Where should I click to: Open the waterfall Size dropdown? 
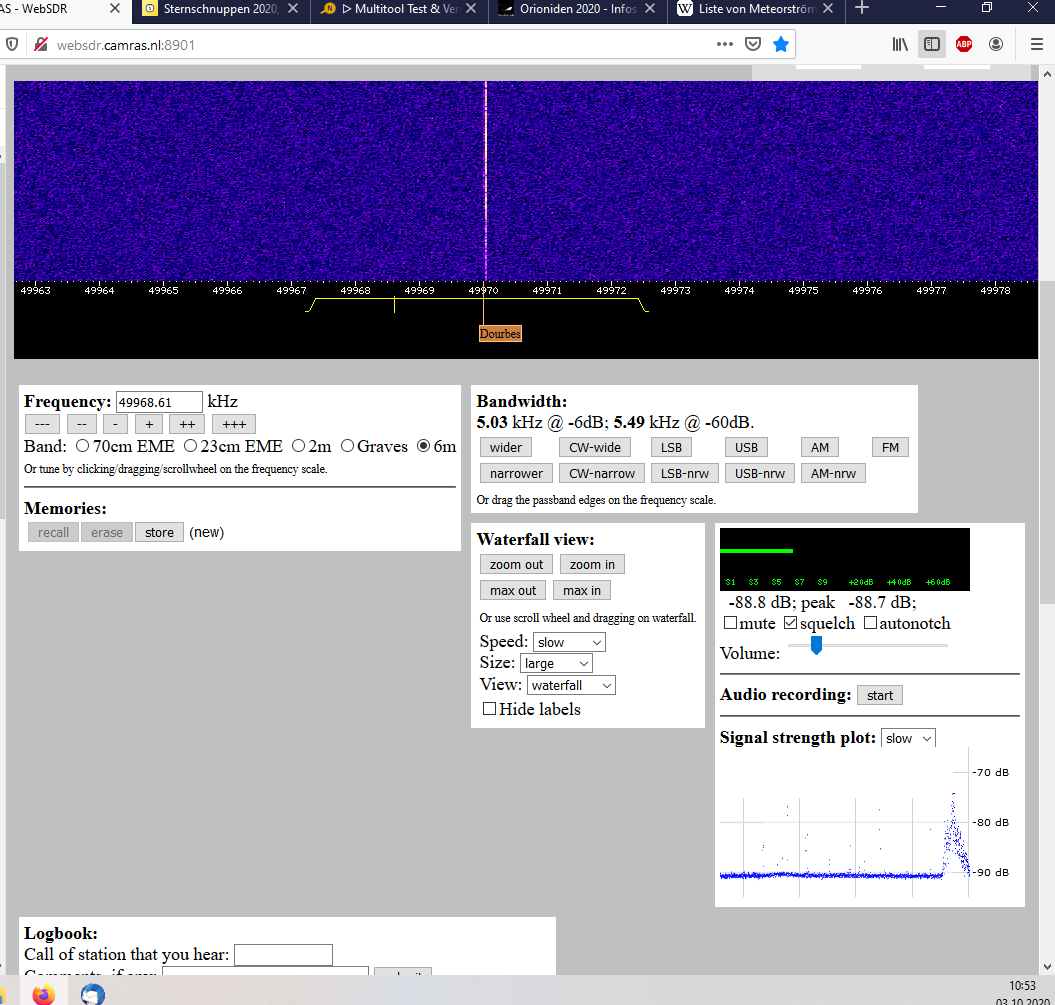point(556,663)
